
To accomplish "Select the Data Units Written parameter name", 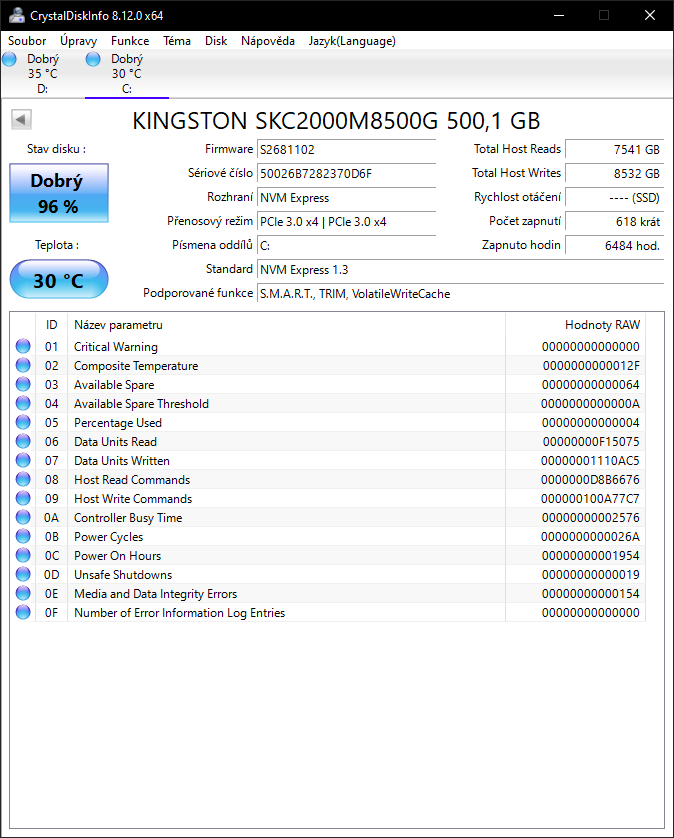I will pos(122,461).
